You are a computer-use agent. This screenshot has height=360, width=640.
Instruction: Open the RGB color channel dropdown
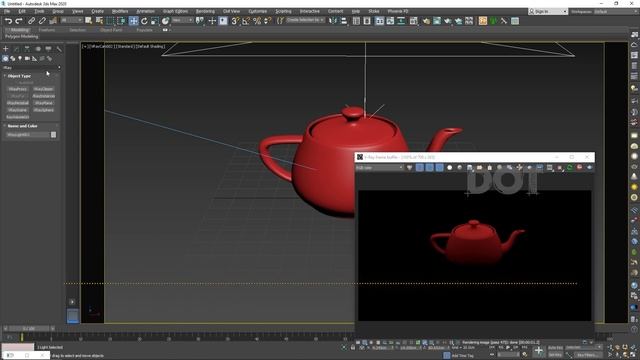(379, 168)
